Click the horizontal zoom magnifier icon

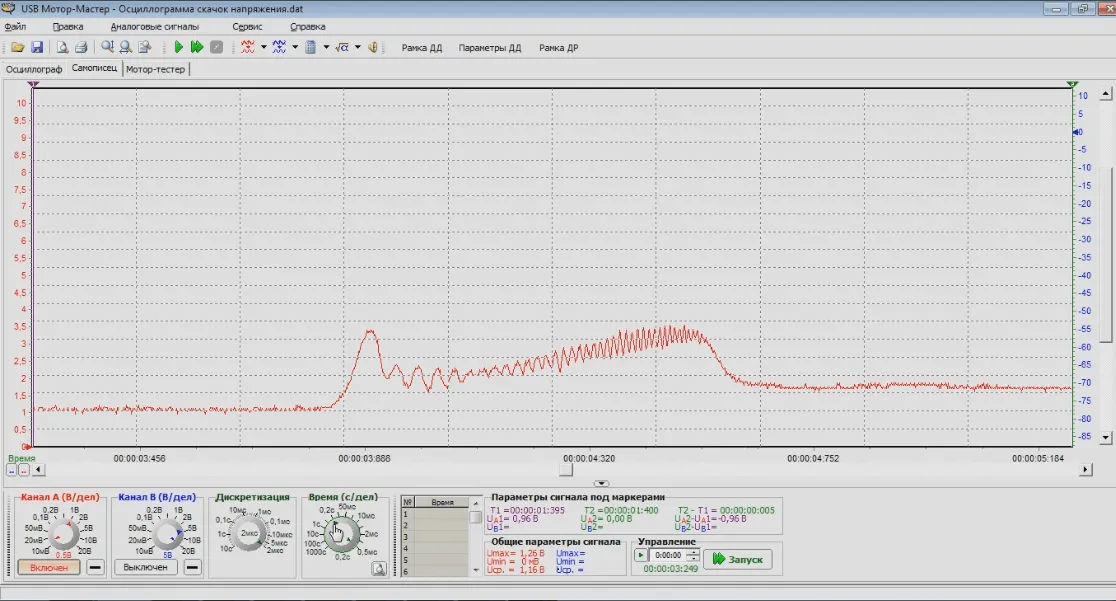(x=125, y=47)
